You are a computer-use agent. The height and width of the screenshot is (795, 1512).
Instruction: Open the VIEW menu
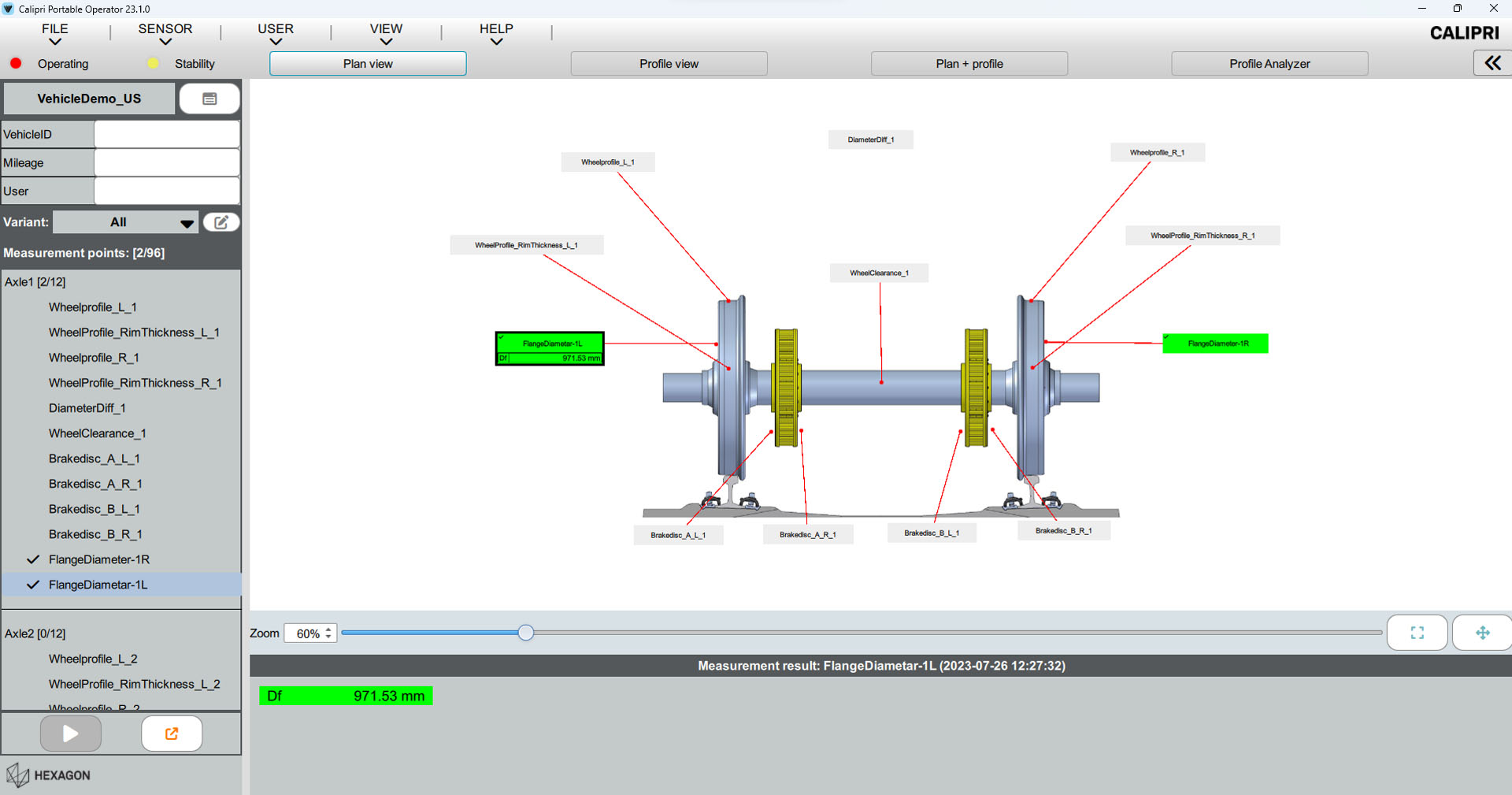pos(386,34)
